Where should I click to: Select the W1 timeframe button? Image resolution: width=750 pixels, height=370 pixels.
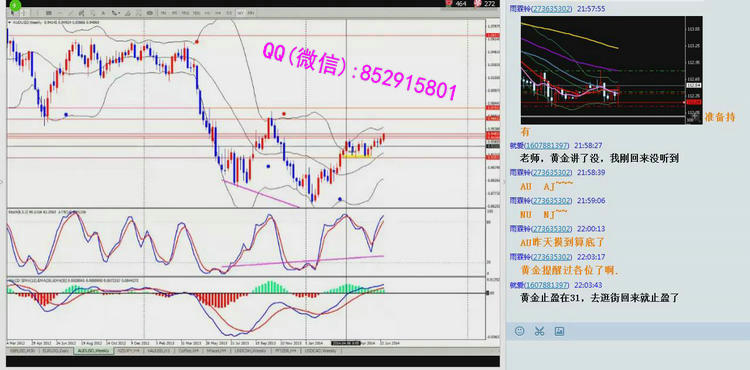pyautogui.click(x=240, y=13)
